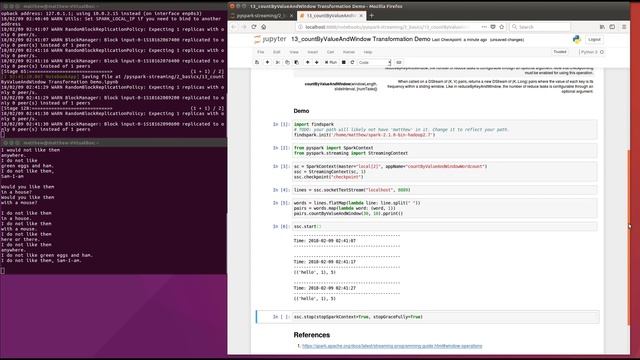640x360 pixels.
Task: Open the page actions three-dots menu
Action: point(484,27)
